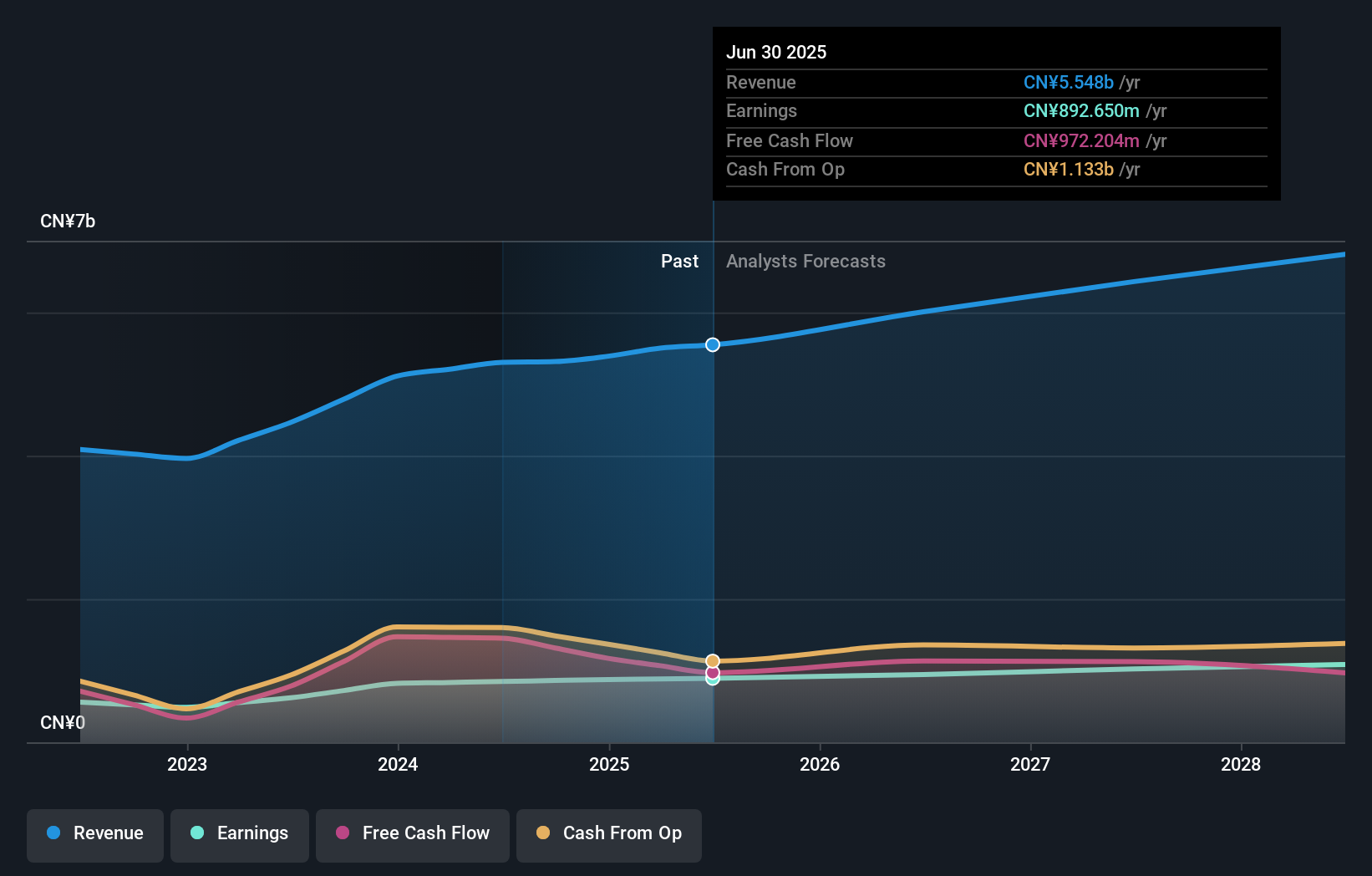The height and width of the screenshot is (876, 1372).
Task: Toggle the Free Cash Flow legend dot icon
Action: coord(343,833)
